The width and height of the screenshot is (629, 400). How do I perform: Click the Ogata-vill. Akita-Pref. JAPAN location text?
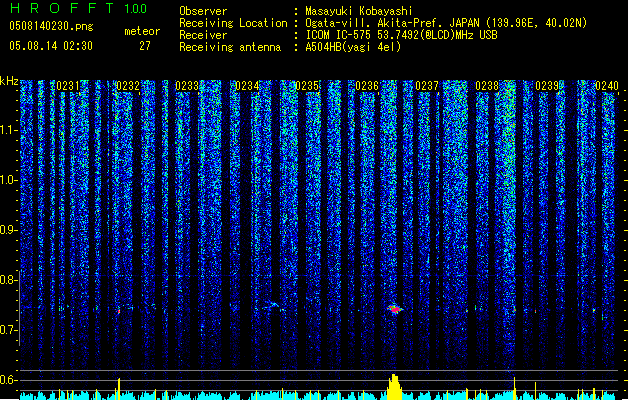(446, 23)
